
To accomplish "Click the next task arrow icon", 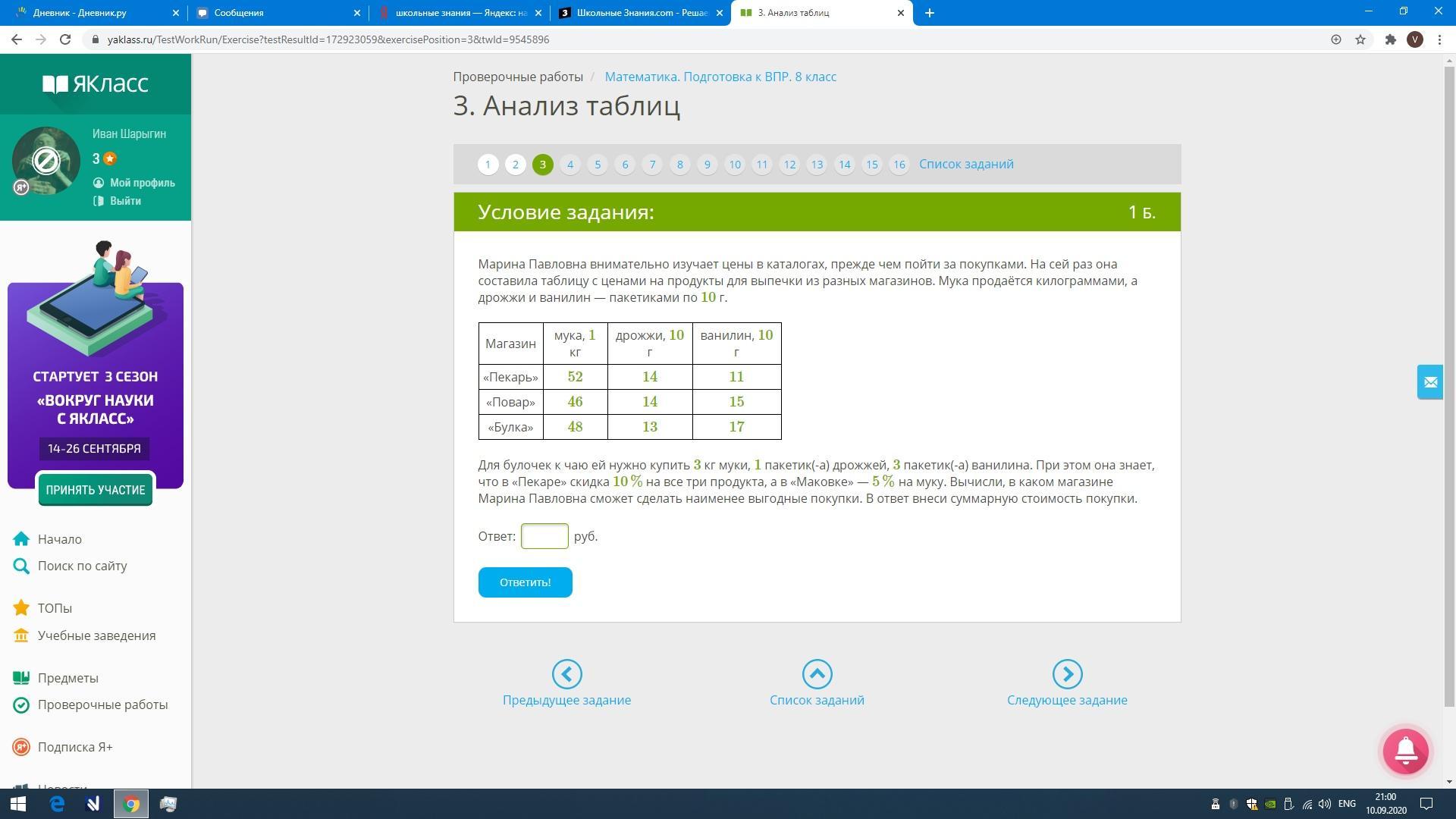I will [1067, 674].
